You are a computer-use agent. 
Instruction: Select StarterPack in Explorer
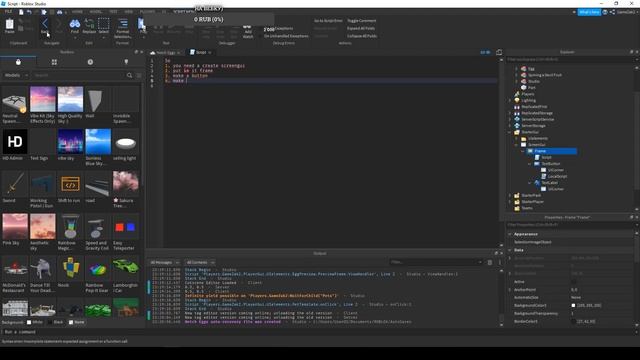tap(531, 196)
